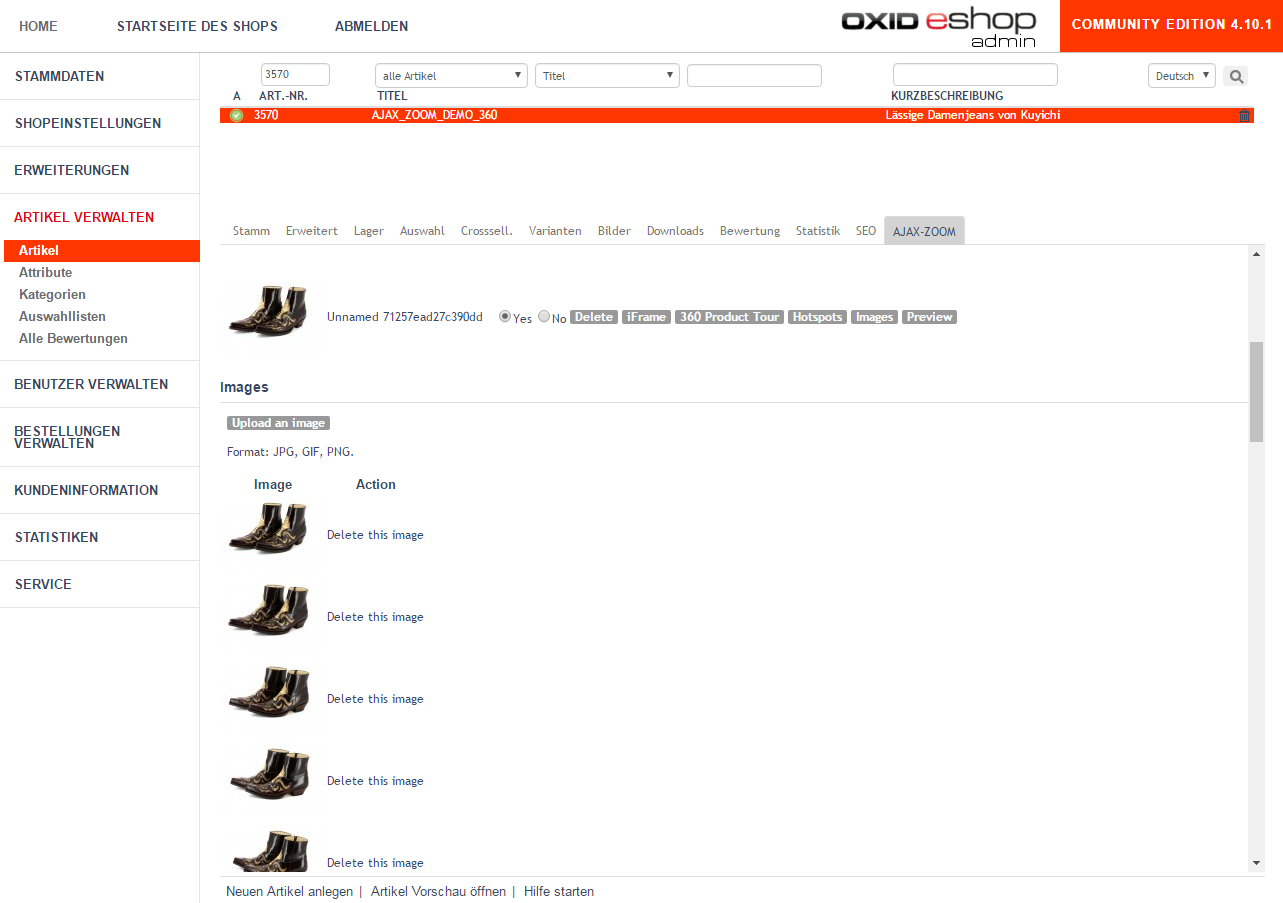The height and width of the screenshot is (903, 1283).
Task: Switch to the Downloads tab
Action: point(675,231)
